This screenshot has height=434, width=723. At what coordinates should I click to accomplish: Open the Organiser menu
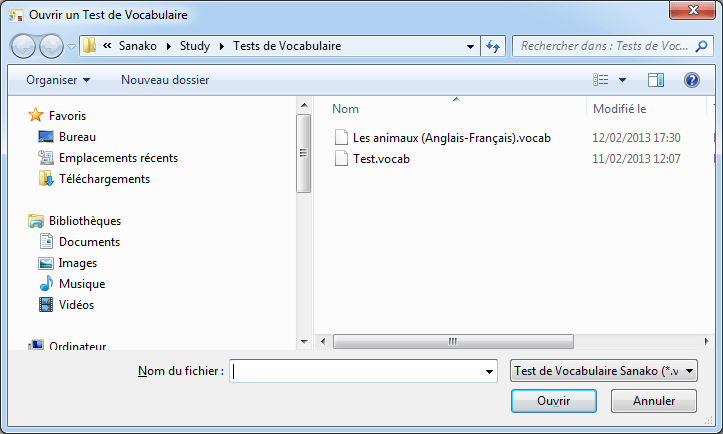(58, 80)
